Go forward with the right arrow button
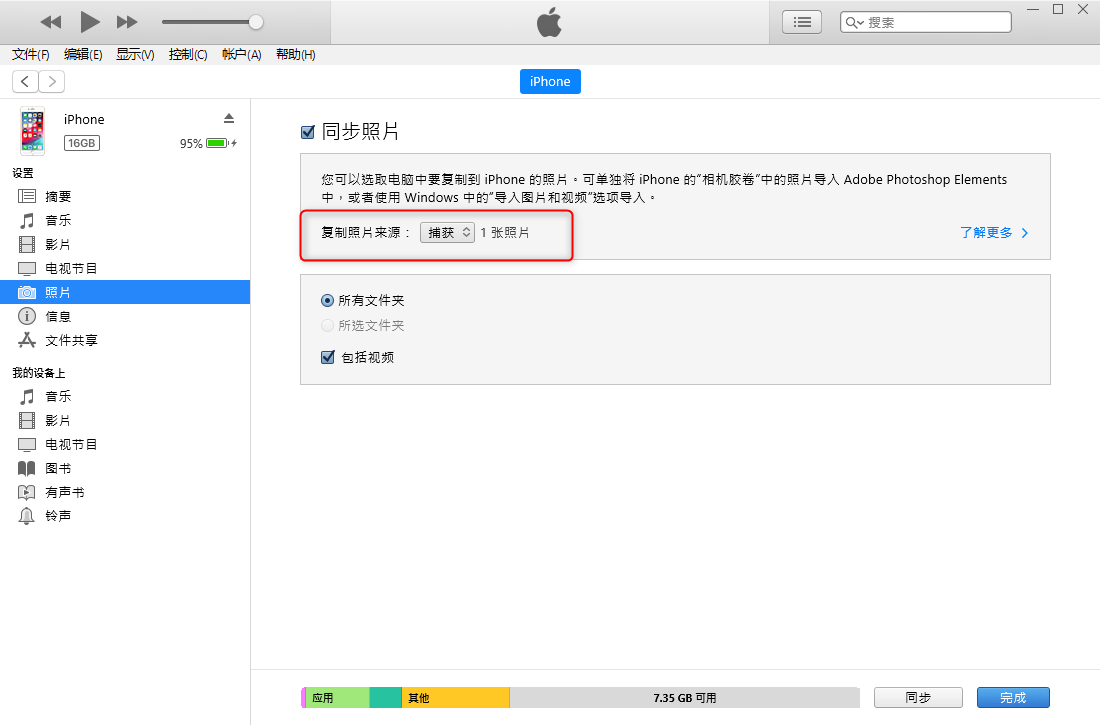Screen dimensions: 1100x725 (x=52, y=81)
